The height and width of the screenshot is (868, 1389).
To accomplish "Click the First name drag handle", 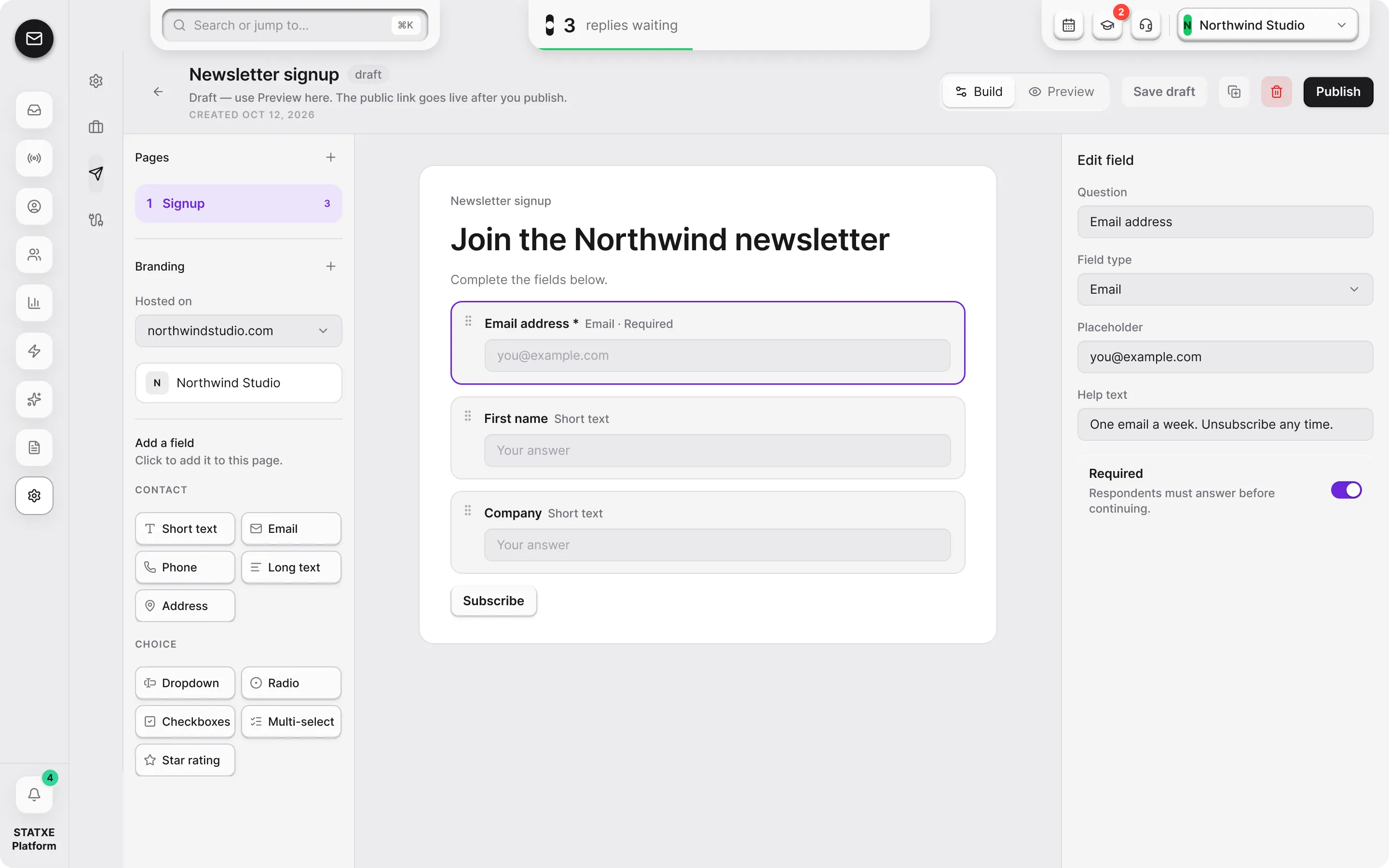I will click(468, 416).
